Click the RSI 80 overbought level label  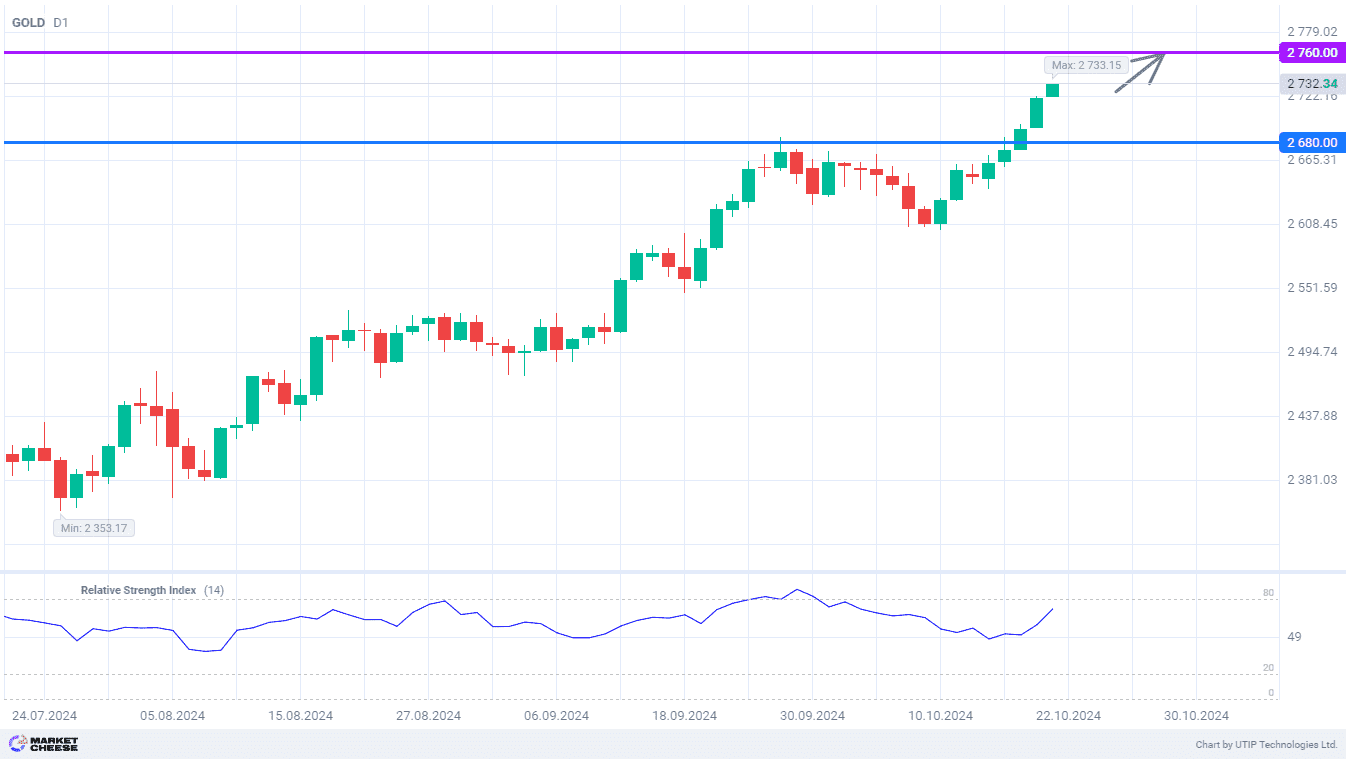pyautogui.click(x=1268, y=593)
